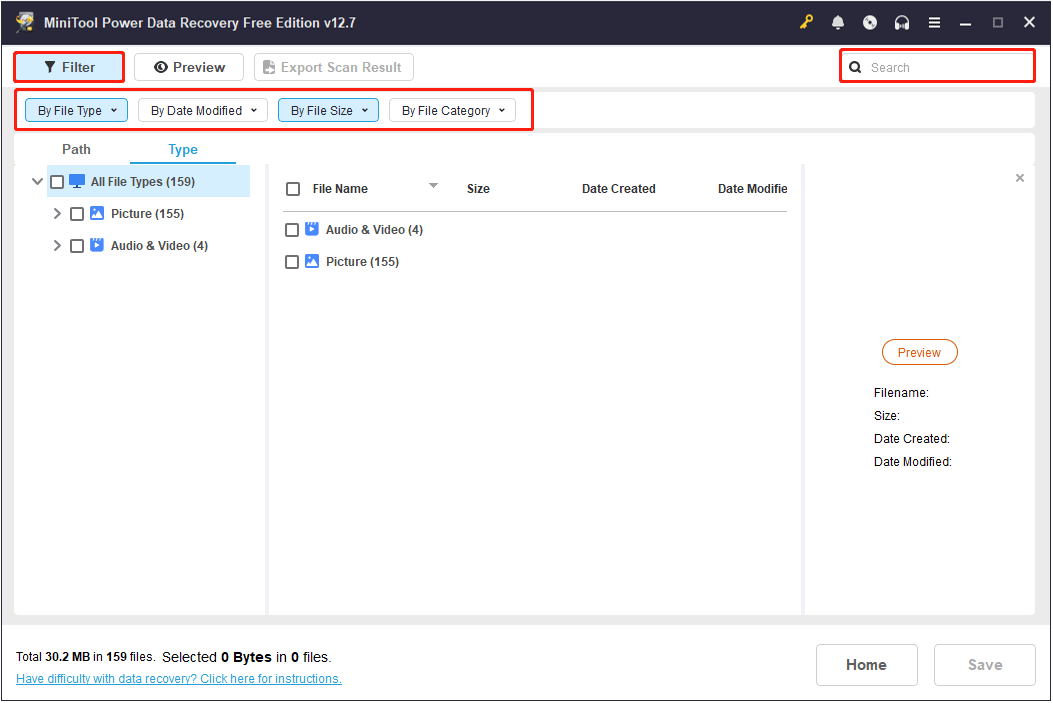Open the license key registration icon
Image resolution: width=1053 pixels, height=703 pixels.
[x=806, y=21]
